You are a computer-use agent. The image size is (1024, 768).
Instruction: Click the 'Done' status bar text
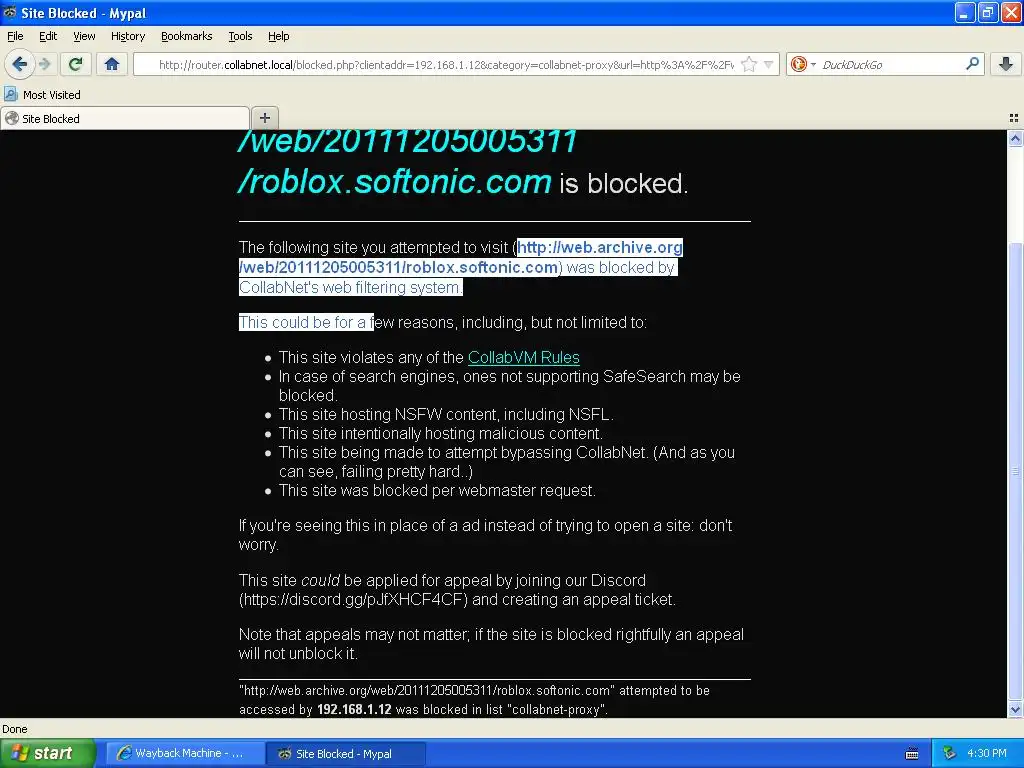pos(14,729)
